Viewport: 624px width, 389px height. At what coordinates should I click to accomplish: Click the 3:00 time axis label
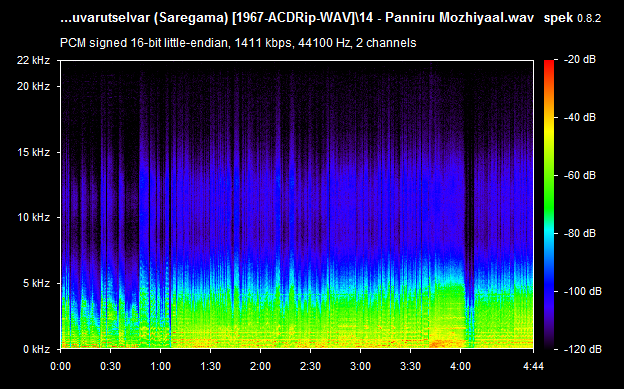pyautogui.click(x=361, y=366)
